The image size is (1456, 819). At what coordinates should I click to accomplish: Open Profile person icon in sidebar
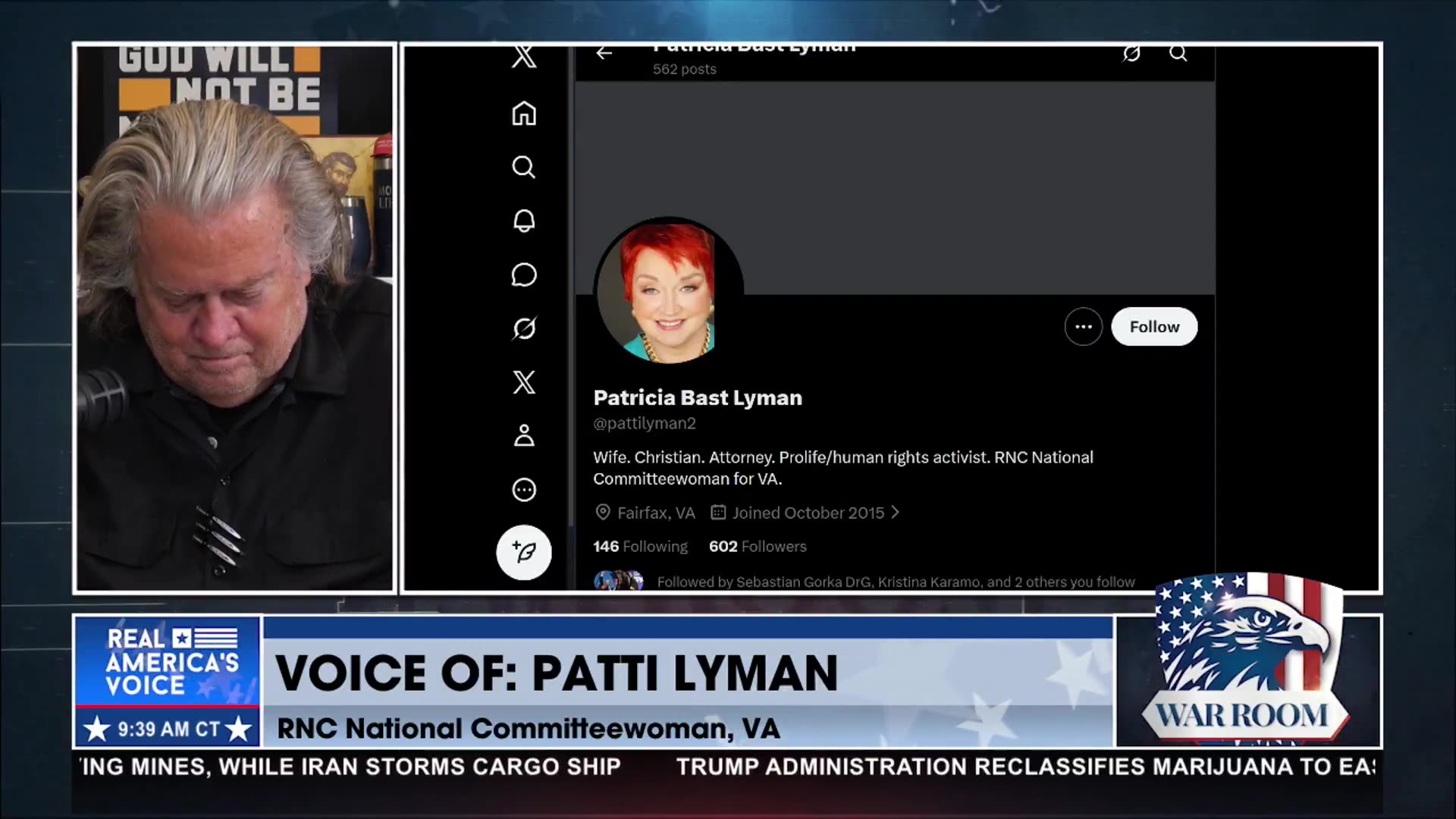[x=524, y=436]
